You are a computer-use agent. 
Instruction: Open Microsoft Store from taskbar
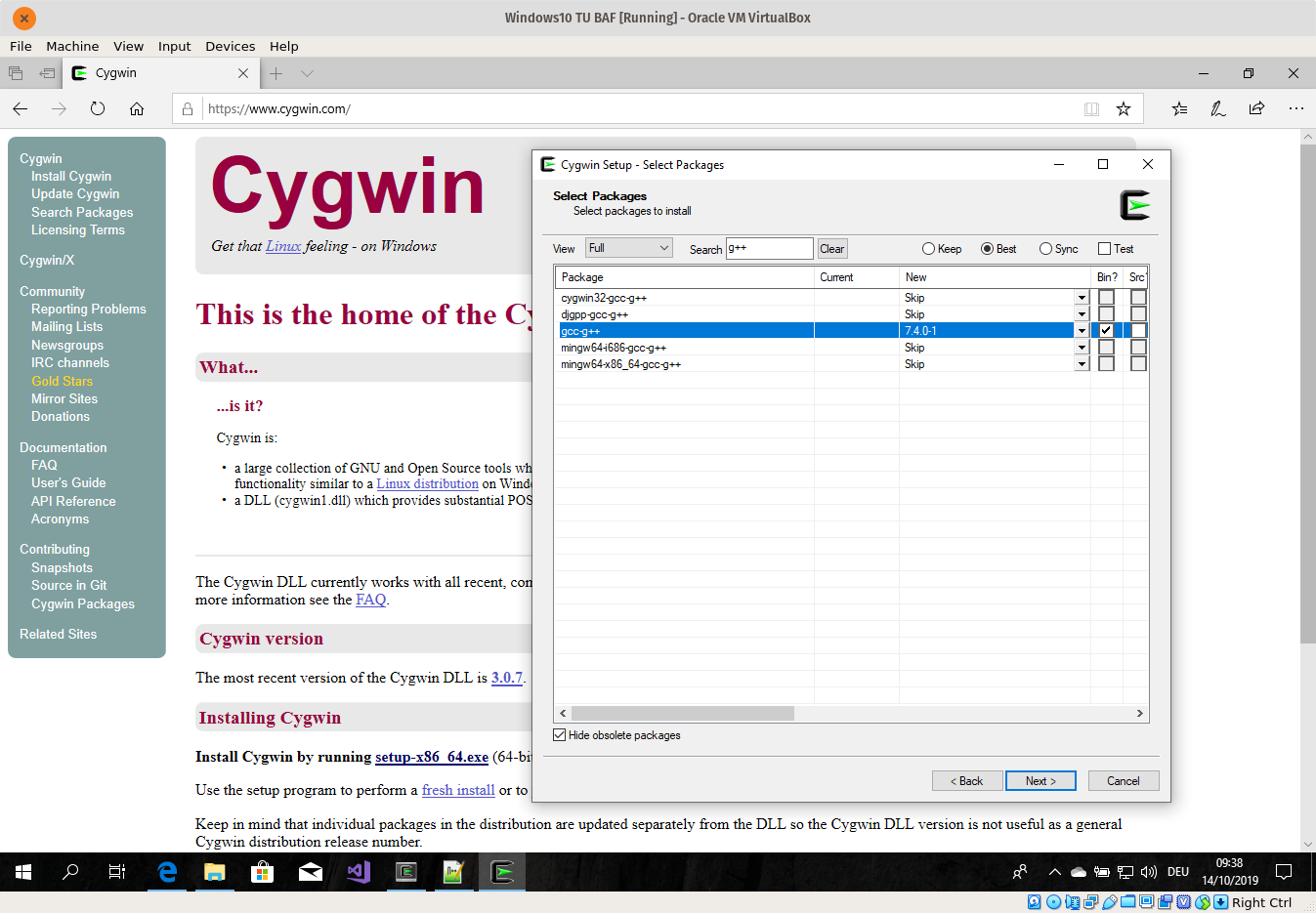click(262, 872)
